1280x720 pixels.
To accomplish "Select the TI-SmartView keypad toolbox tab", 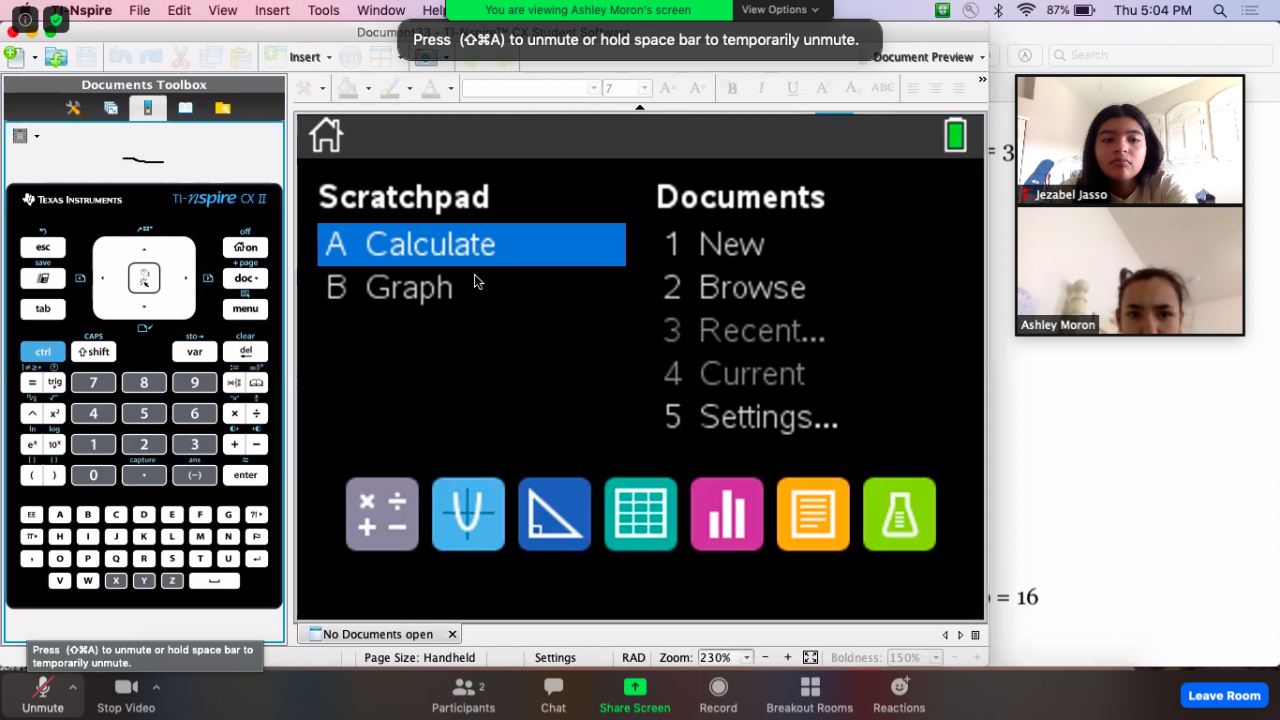I will pyautogui.click(x=148, y=108).
